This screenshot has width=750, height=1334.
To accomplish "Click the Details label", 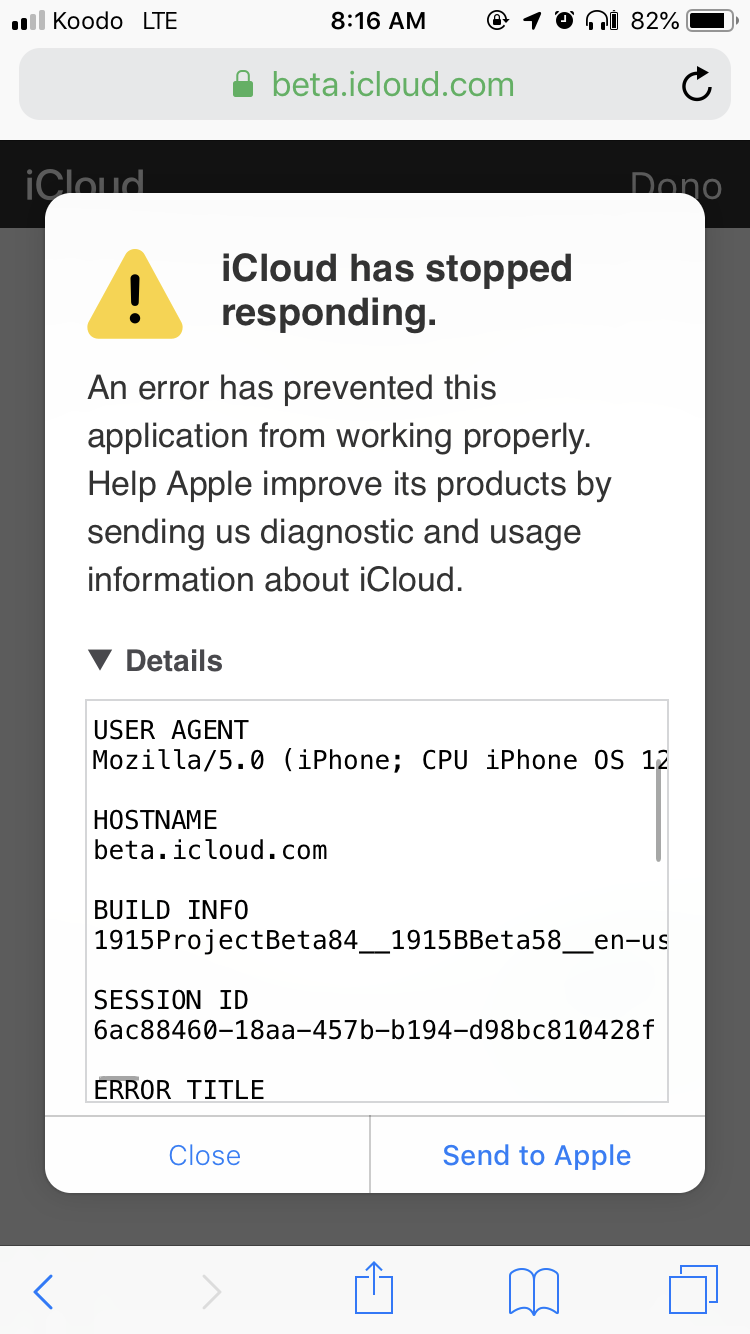I will [174, 661].
